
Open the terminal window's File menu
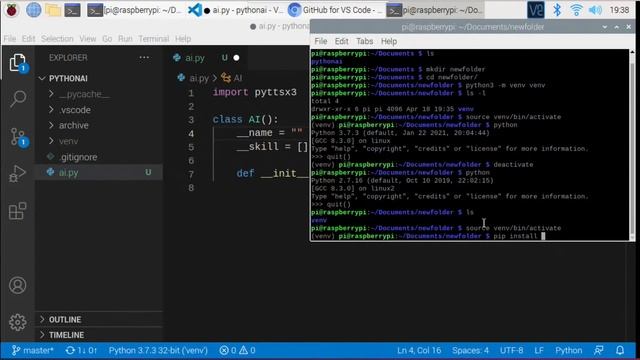tap(320, 41)
